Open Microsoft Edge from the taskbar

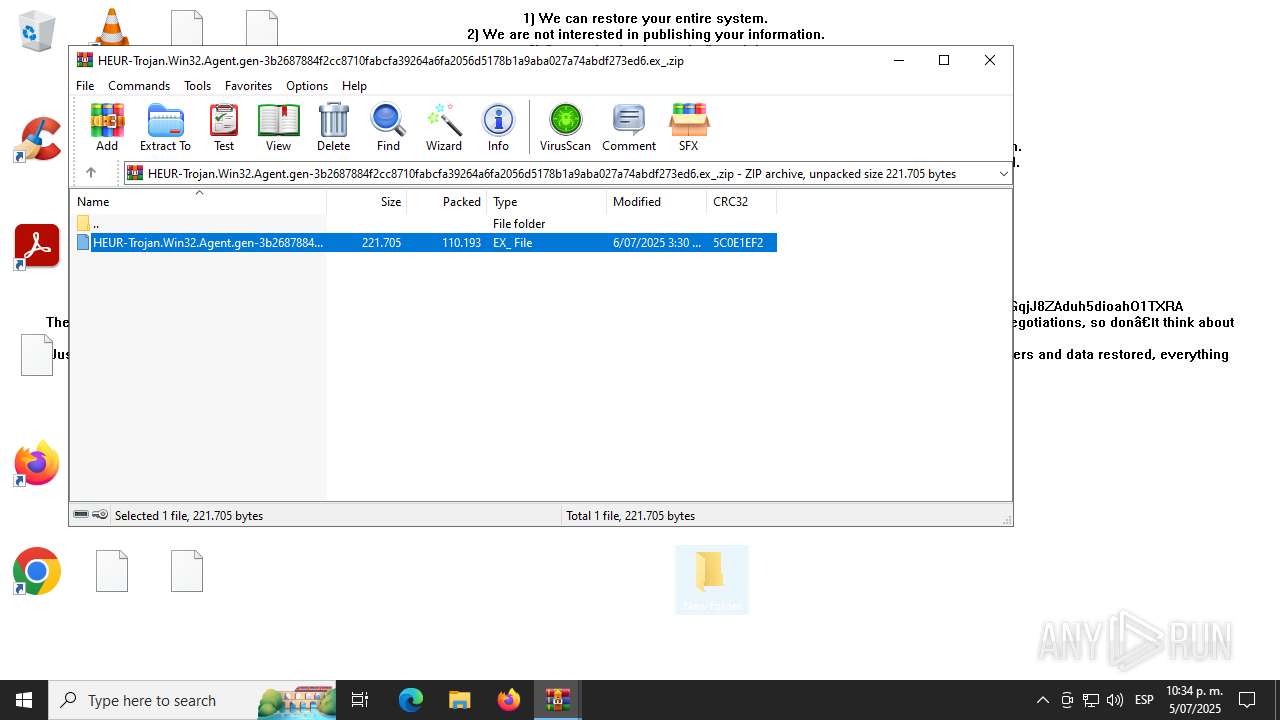point(411,700)
